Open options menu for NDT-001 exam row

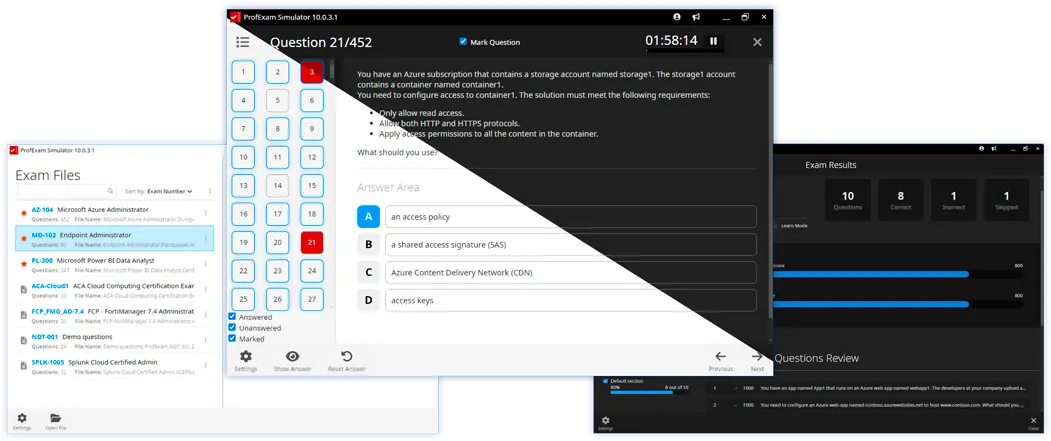(x=206, y=340)
